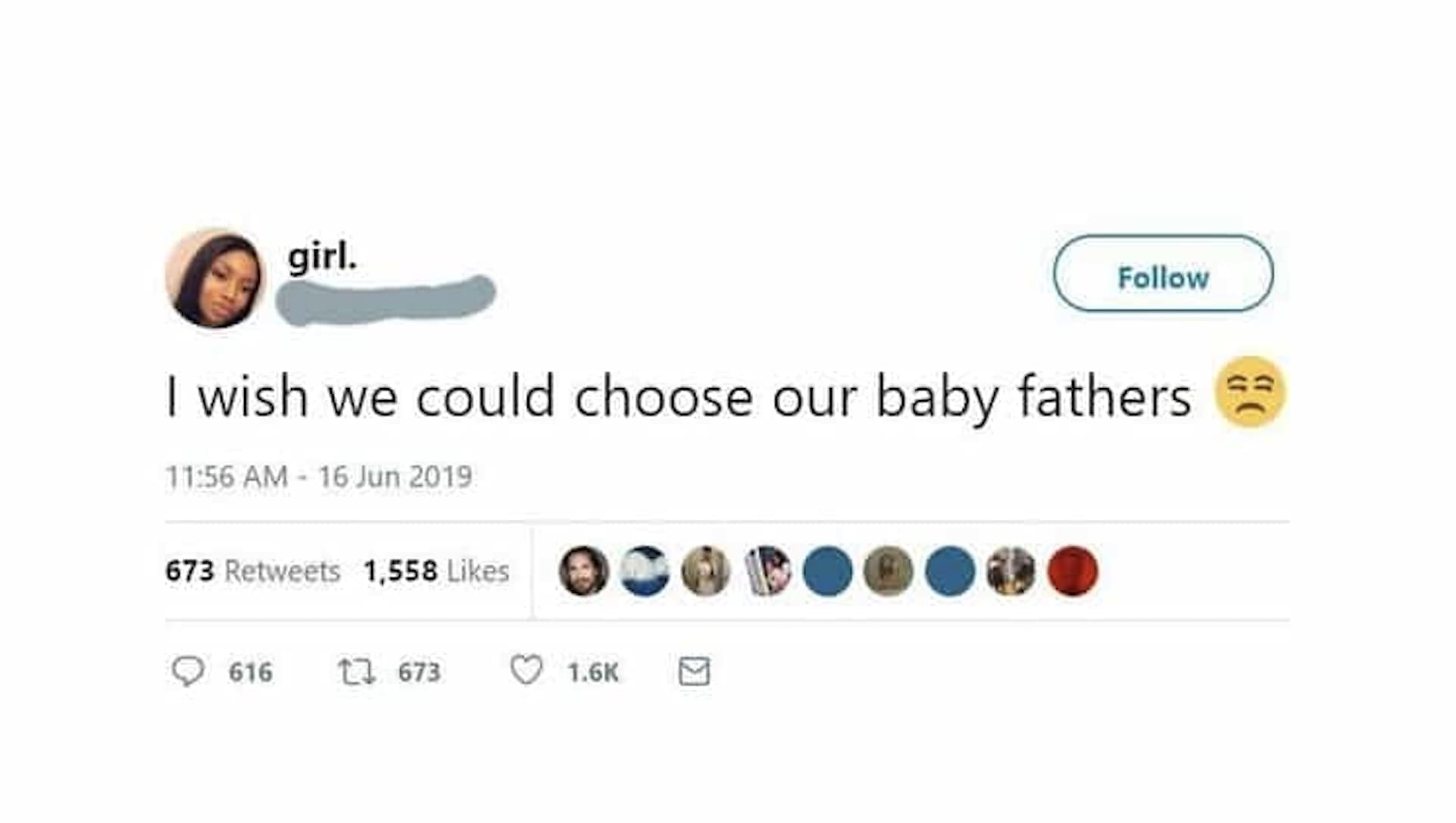
Task: Open the olive-toned liker avatar
Action: pyautogui.click(x=889, y=571)
